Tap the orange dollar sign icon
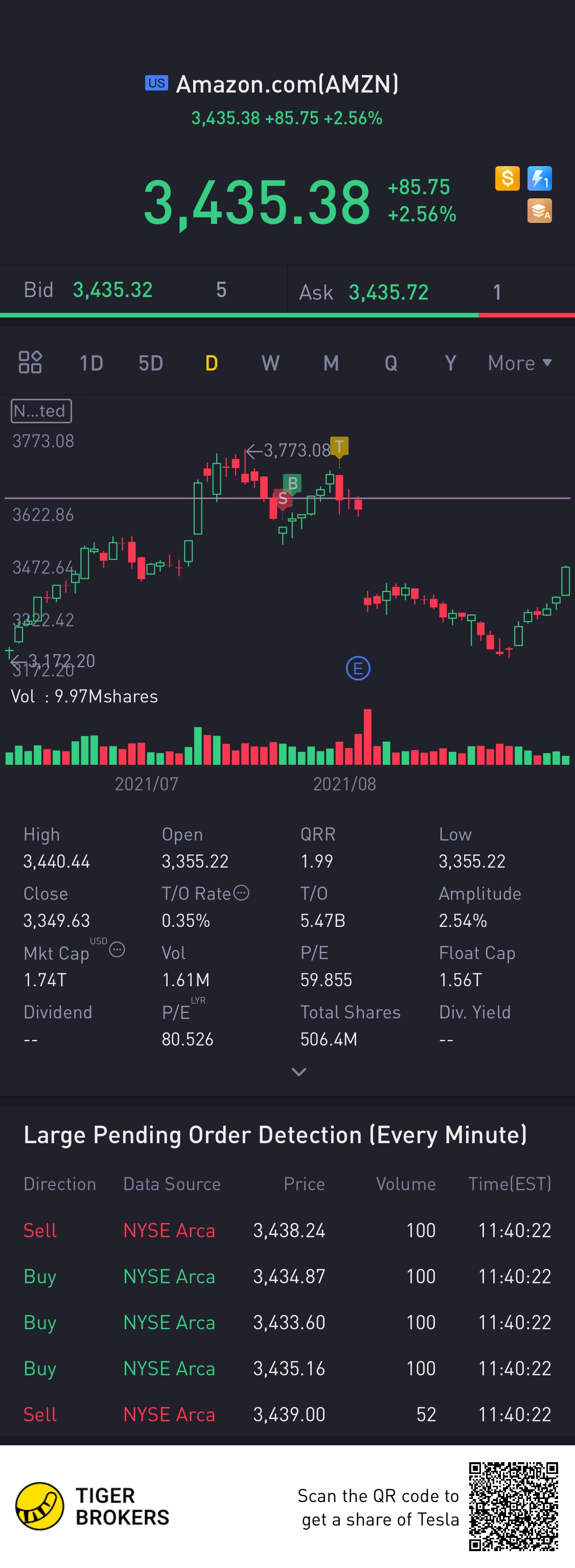The height and width of the screenshot is (1568, 575). click(x=507, y=178)
